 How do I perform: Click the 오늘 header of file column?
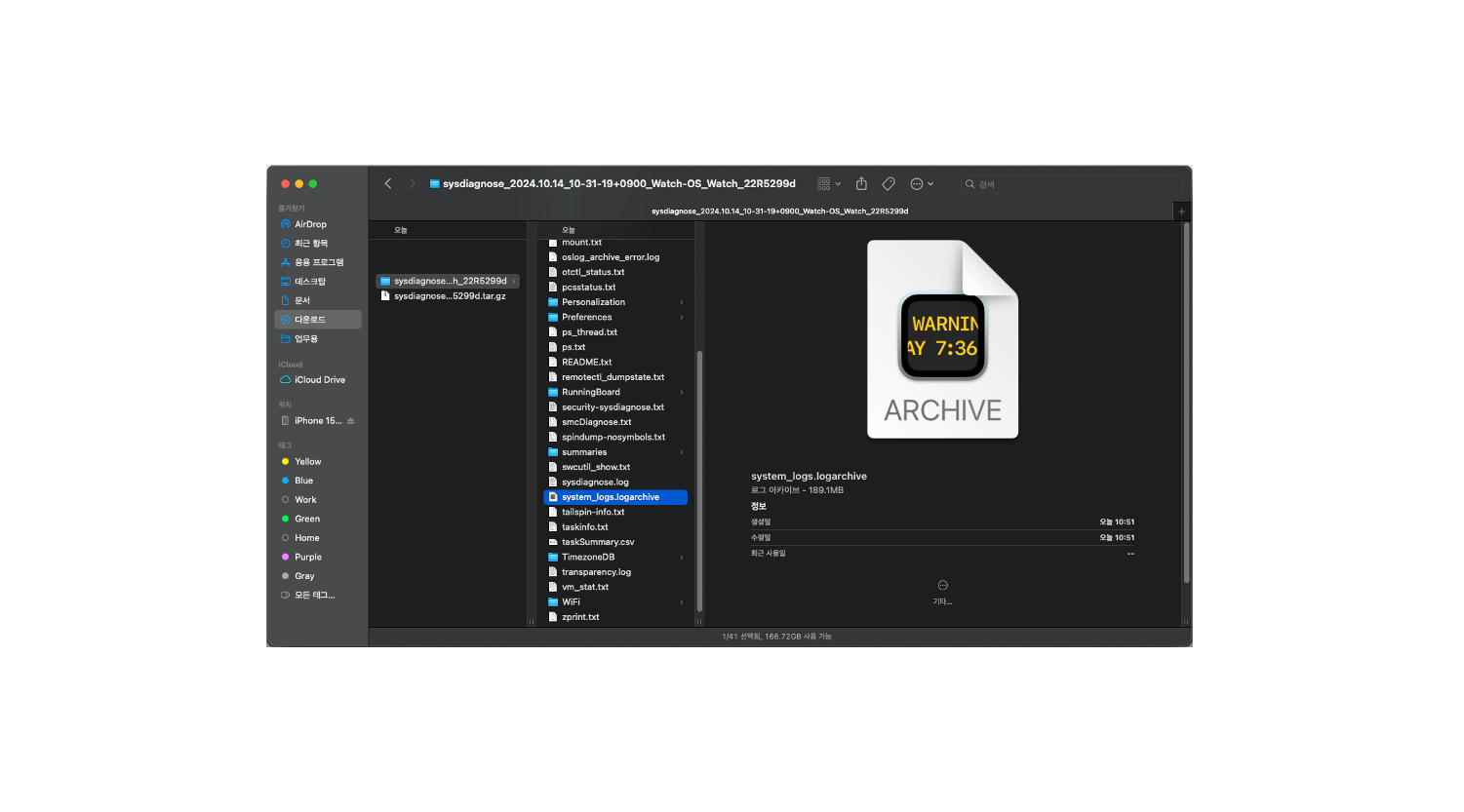569,230
